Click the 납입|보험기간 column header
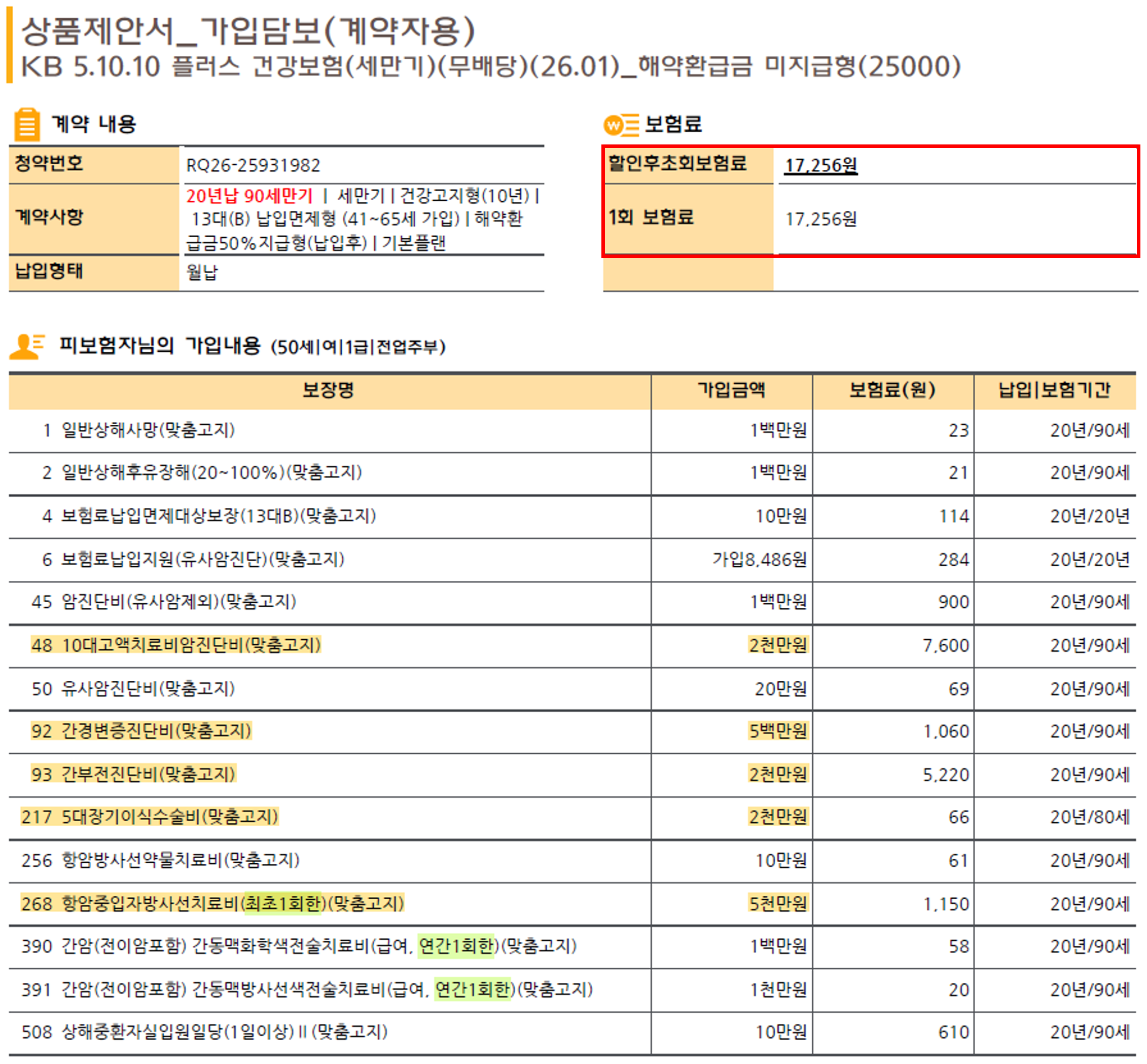 point(1054,390)
